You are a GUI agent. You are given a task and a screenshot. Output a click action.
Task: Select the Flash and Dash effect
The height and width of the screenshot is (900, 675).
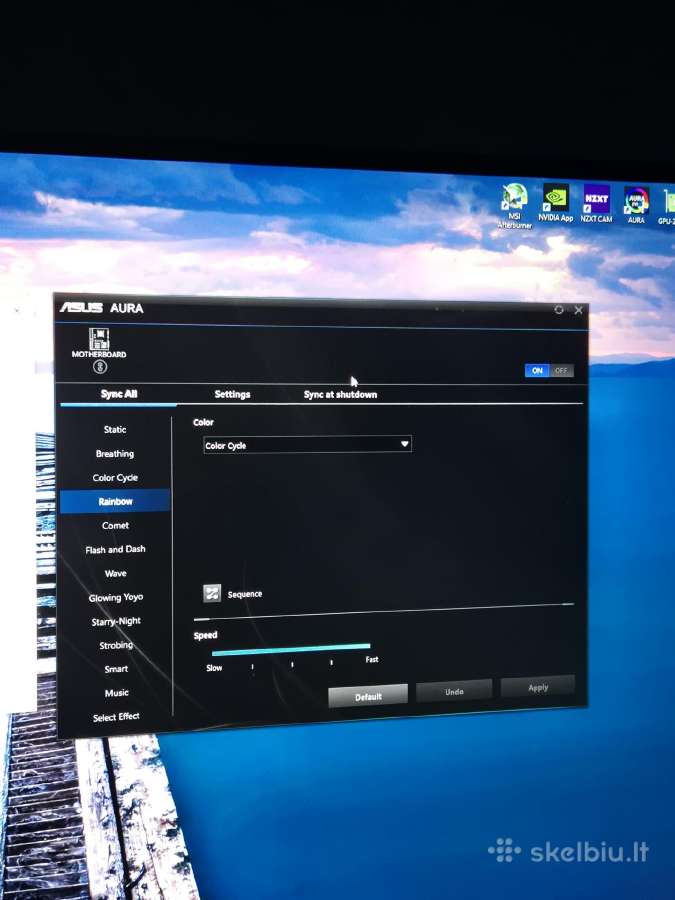point(115,549)
